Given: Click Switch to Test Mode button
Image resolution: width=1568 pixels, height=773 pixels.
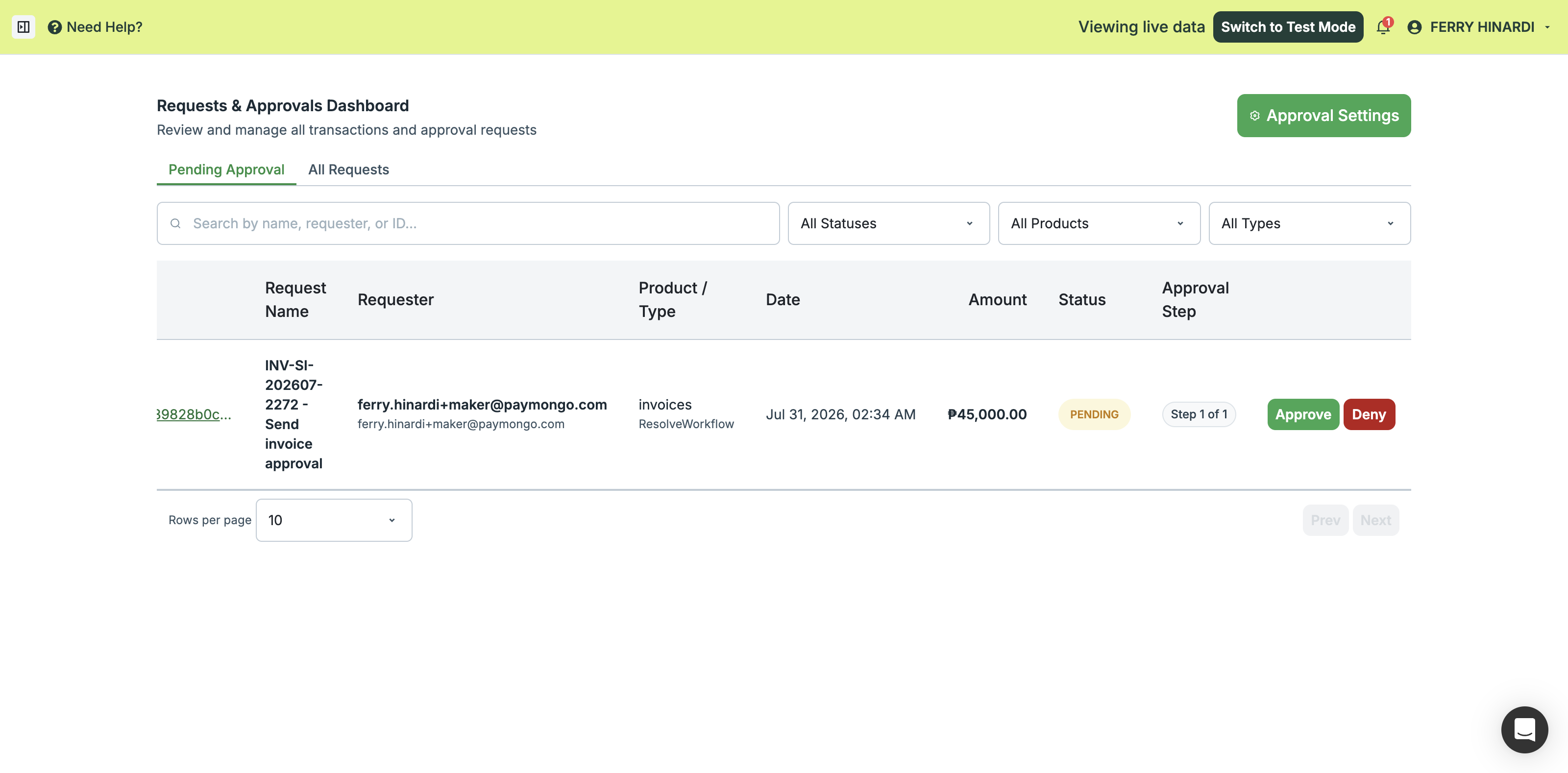Looking at the screenshot, I should [1288, 27].
